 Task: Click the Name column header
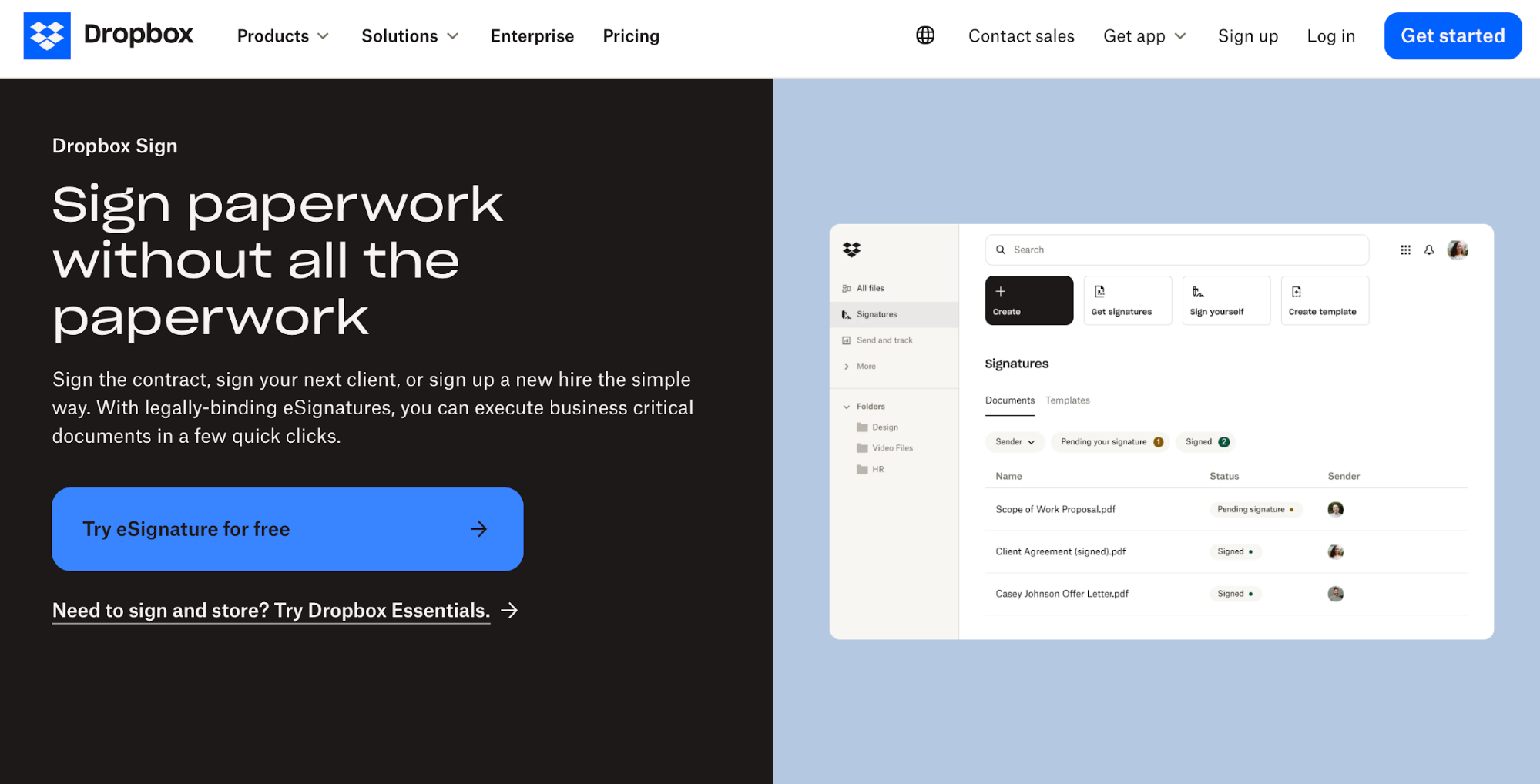[1008, 476]
